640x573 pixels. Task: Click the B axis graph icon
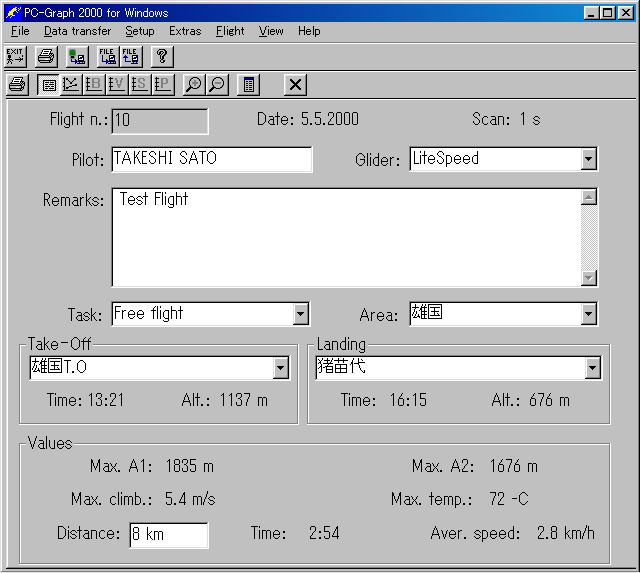coord(94,85)
